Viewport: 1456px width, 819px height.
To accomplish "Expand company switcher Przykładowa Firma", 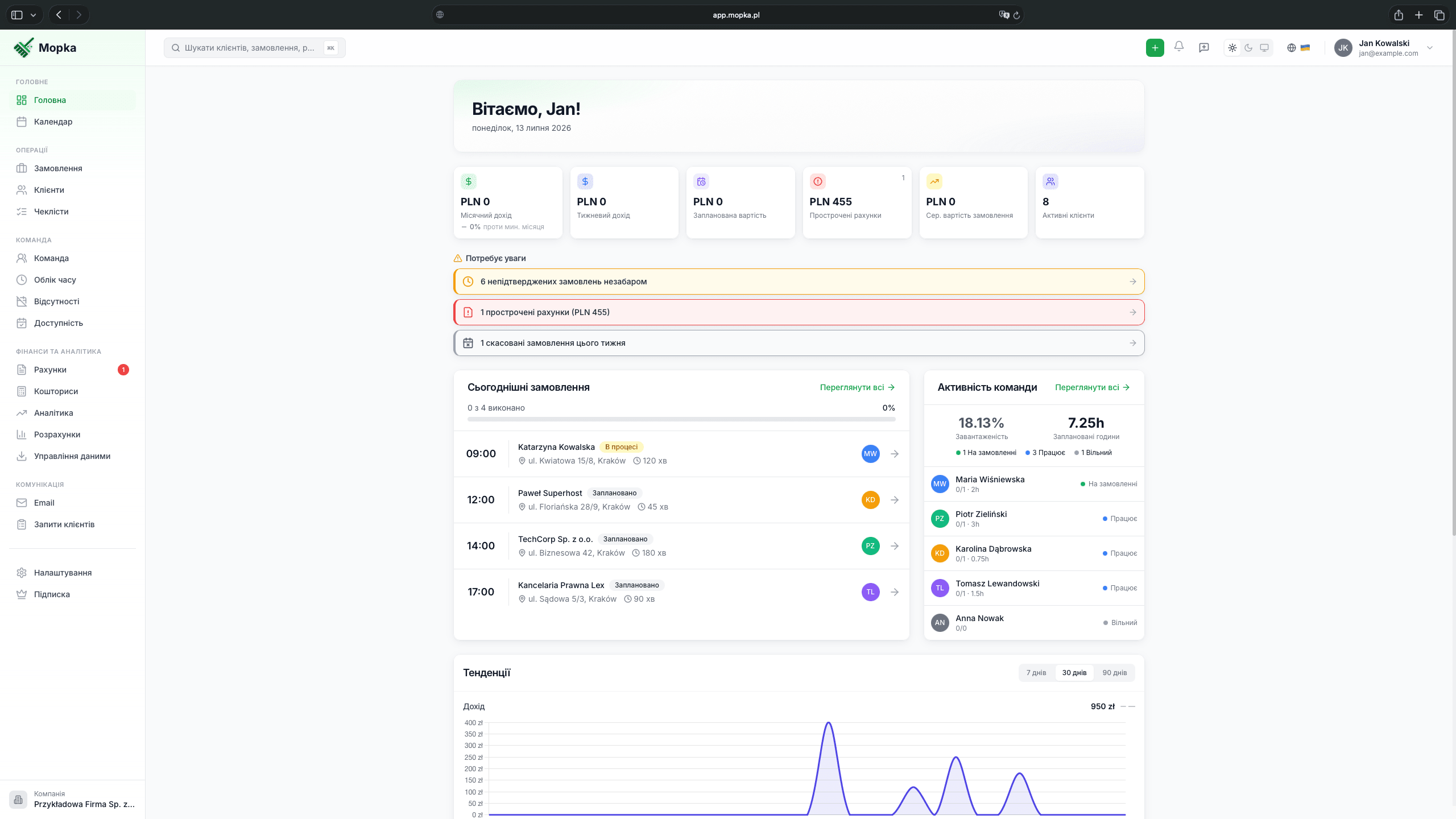I will click(x=73, y=799).
